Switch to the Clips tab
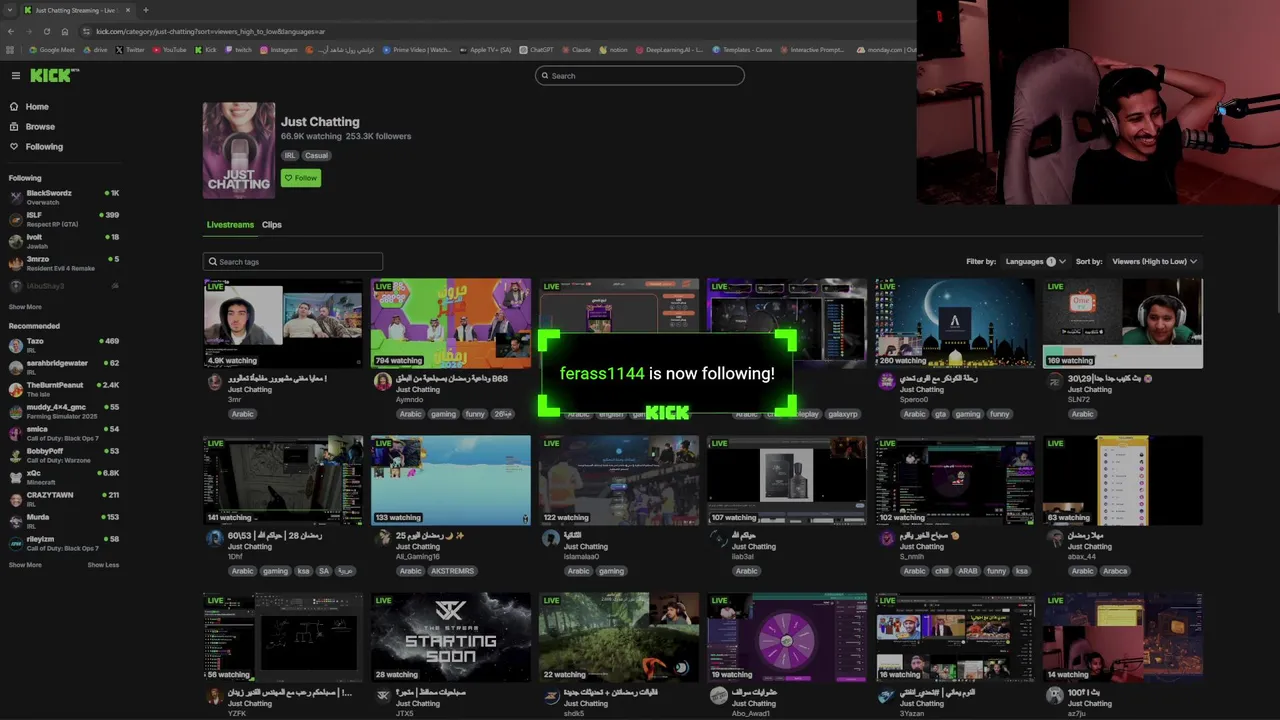Screen dimensions: 1280x720 click(272, 224)
